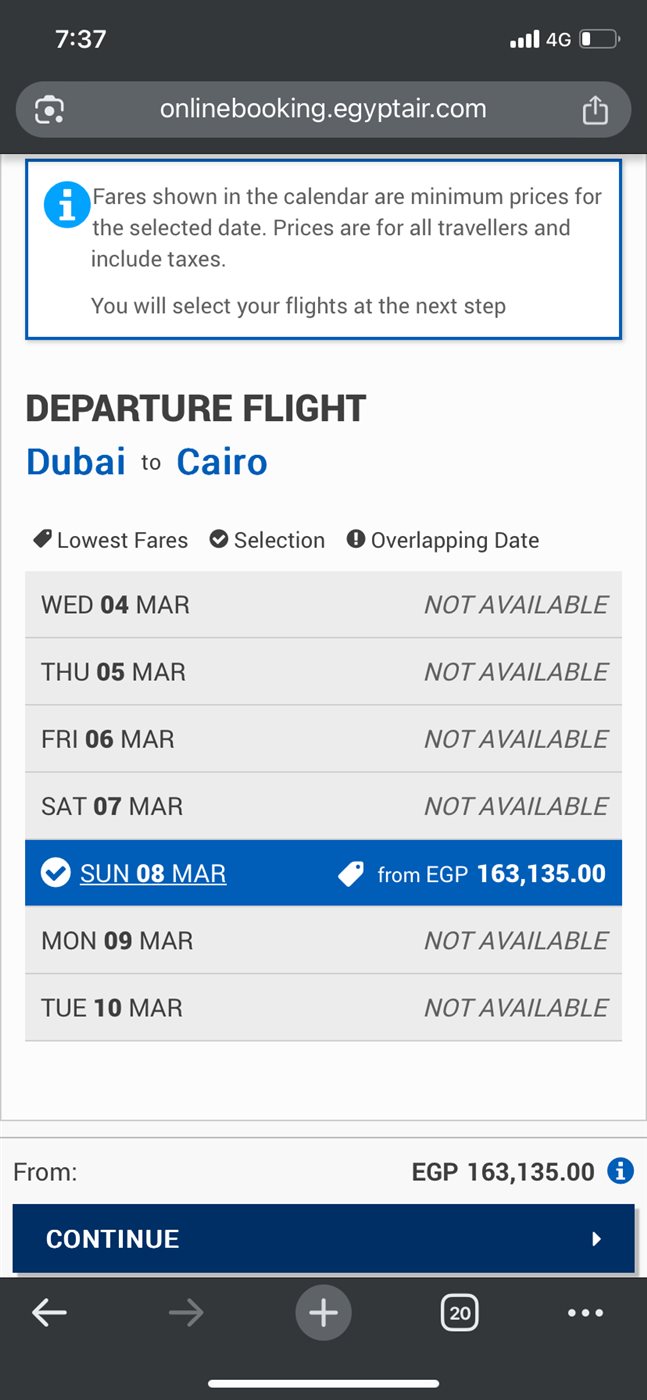Choose the THU 05 MAR row
Viewport: 647px width, 1400px height.
(x=323, y=672)
